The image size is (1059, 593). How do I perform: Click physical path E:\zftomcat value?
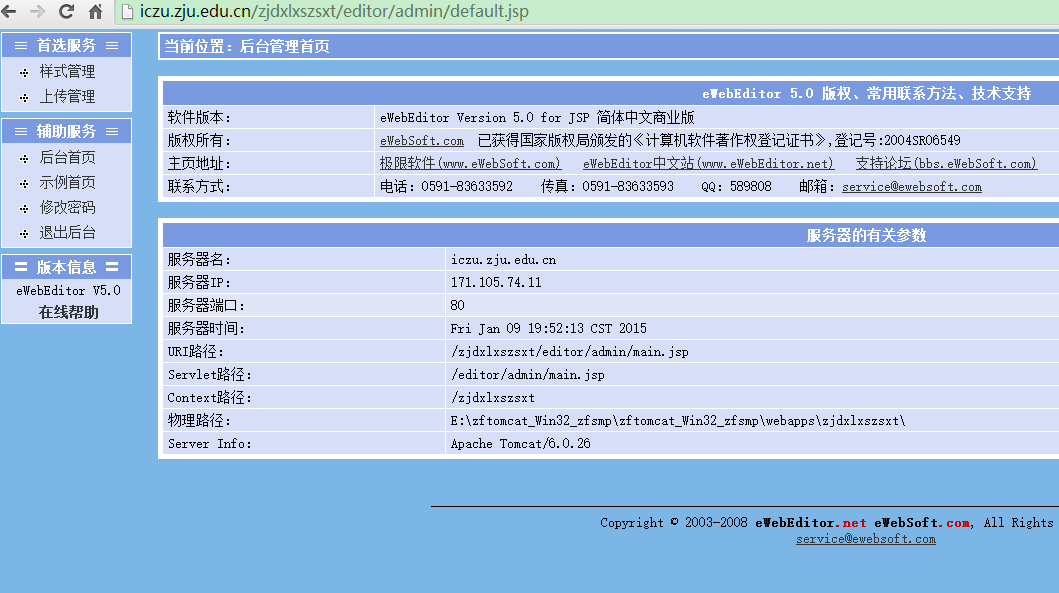click(677, 421)
